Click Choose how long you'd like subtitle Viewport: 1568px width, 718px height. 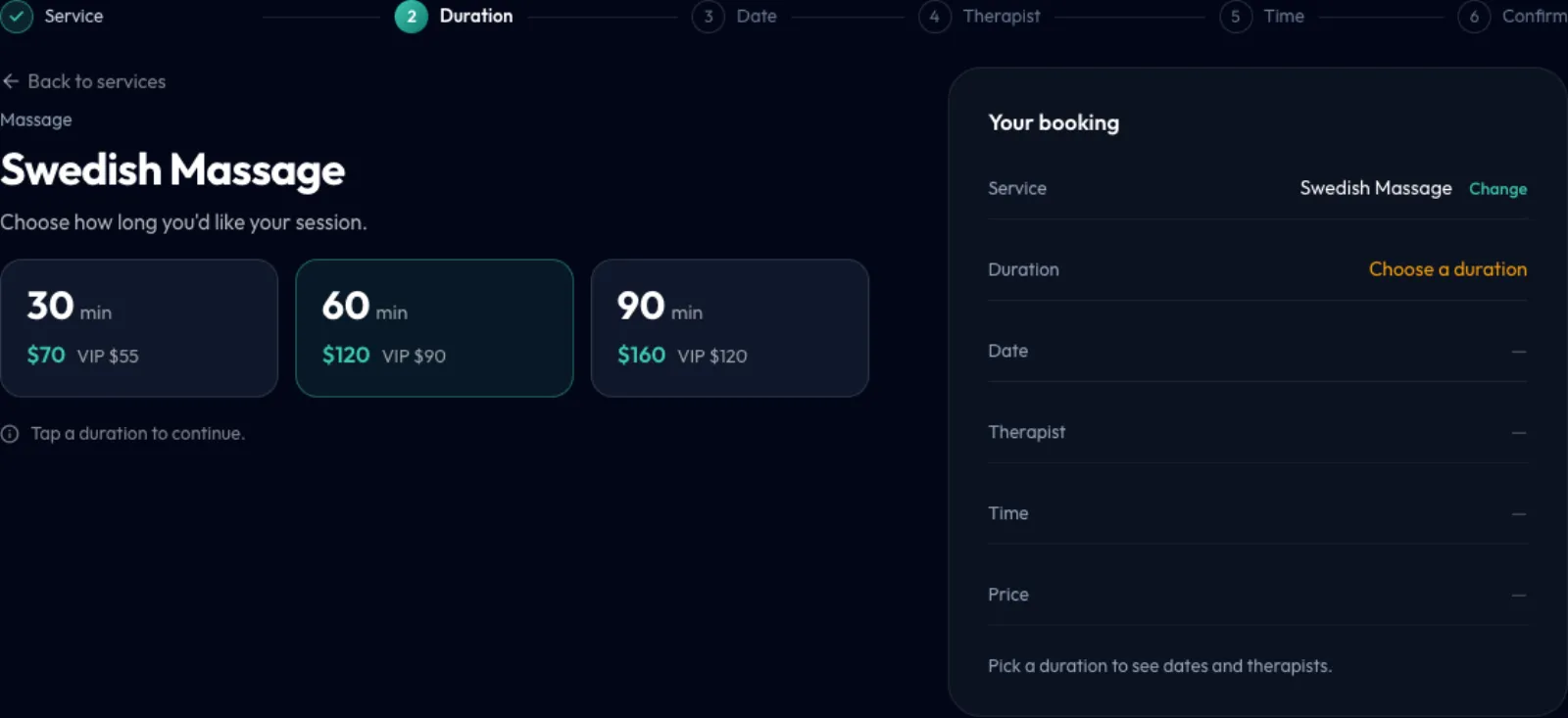pyautogui.click(x=183, y=222)
